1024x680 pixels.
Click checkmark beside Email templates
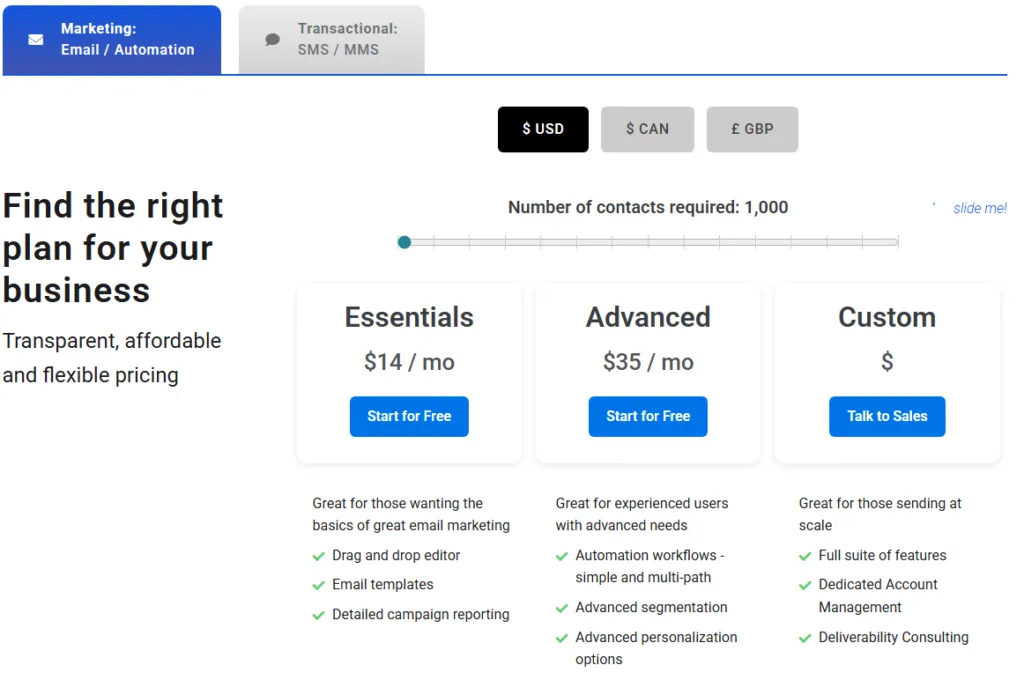[319, 585]
